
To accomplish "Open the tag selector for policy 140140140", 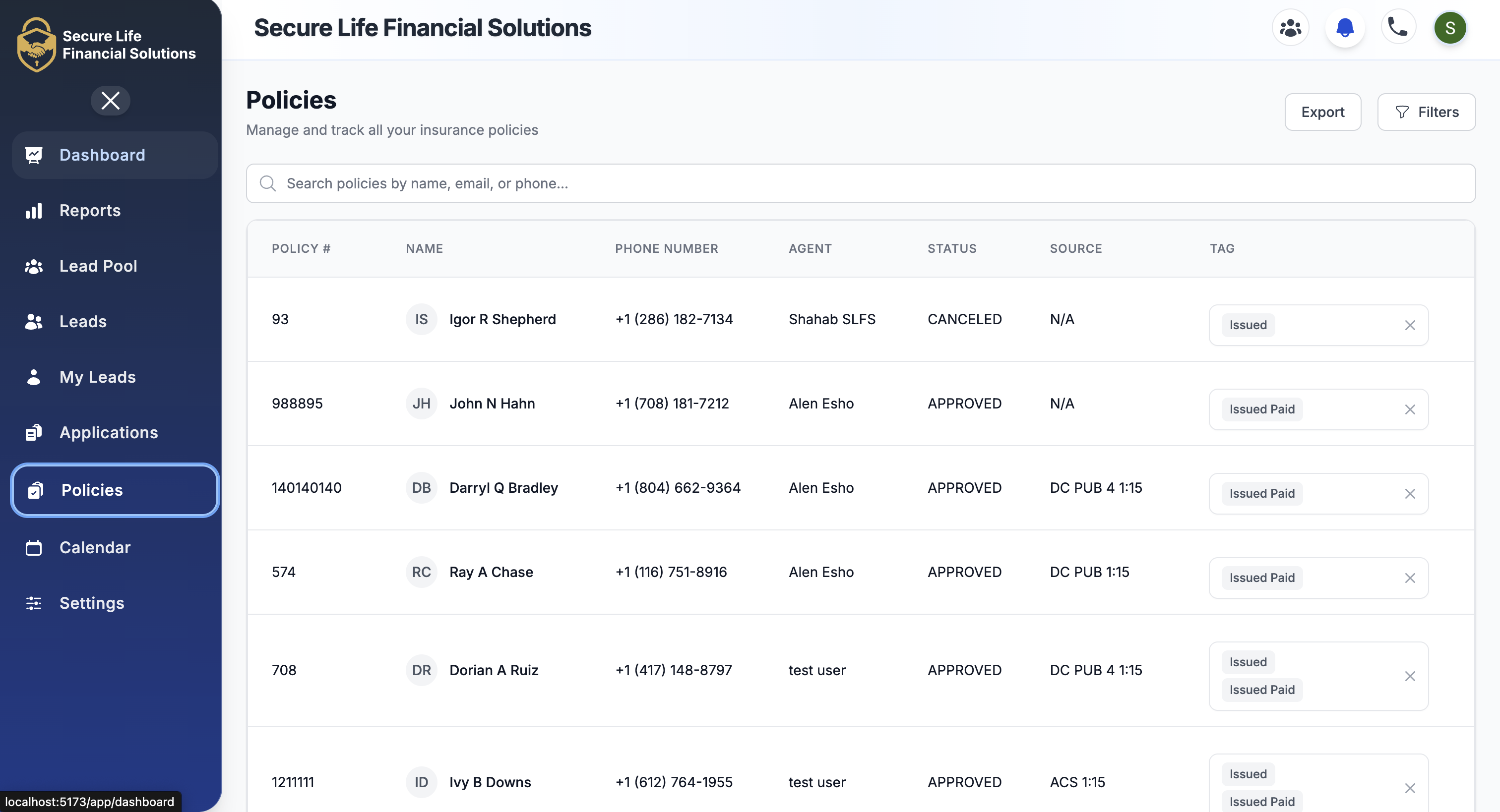I will click(x=1318, y=494).
